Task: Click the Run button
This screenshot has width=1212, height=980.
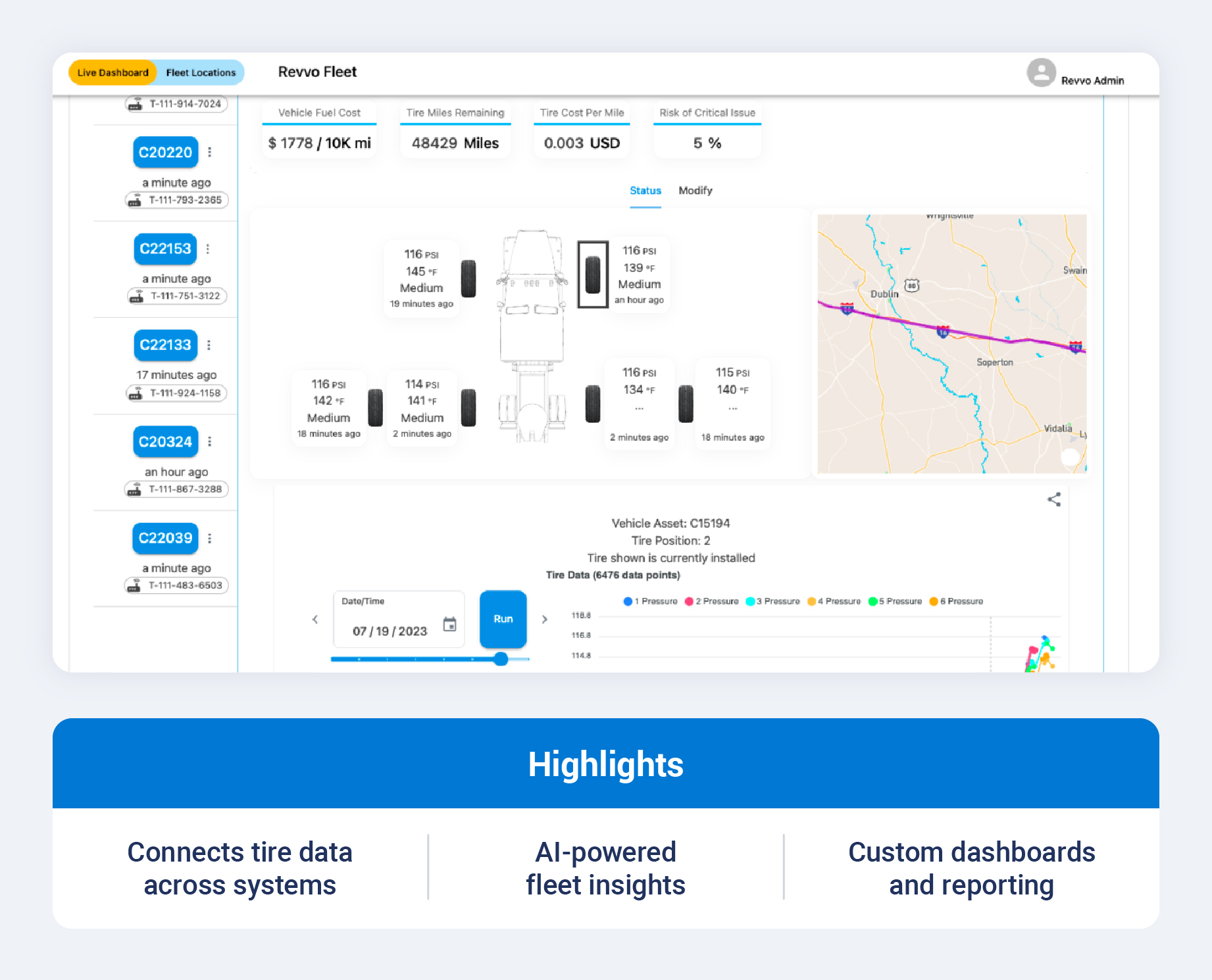Action: (503, 620)
